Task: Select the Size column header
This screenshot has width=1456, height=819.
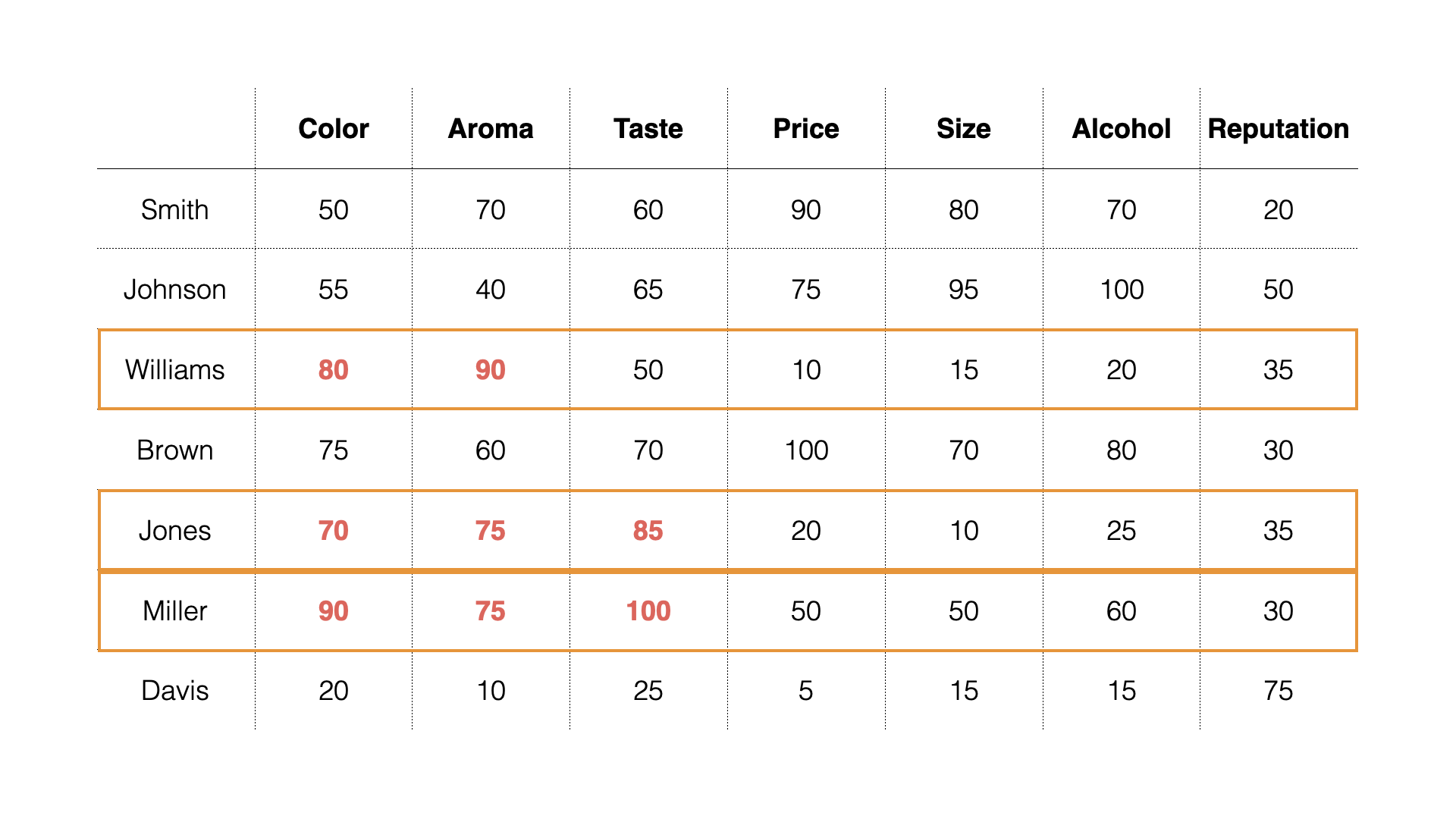Action: pyautogui.click(x=964, y=129)
